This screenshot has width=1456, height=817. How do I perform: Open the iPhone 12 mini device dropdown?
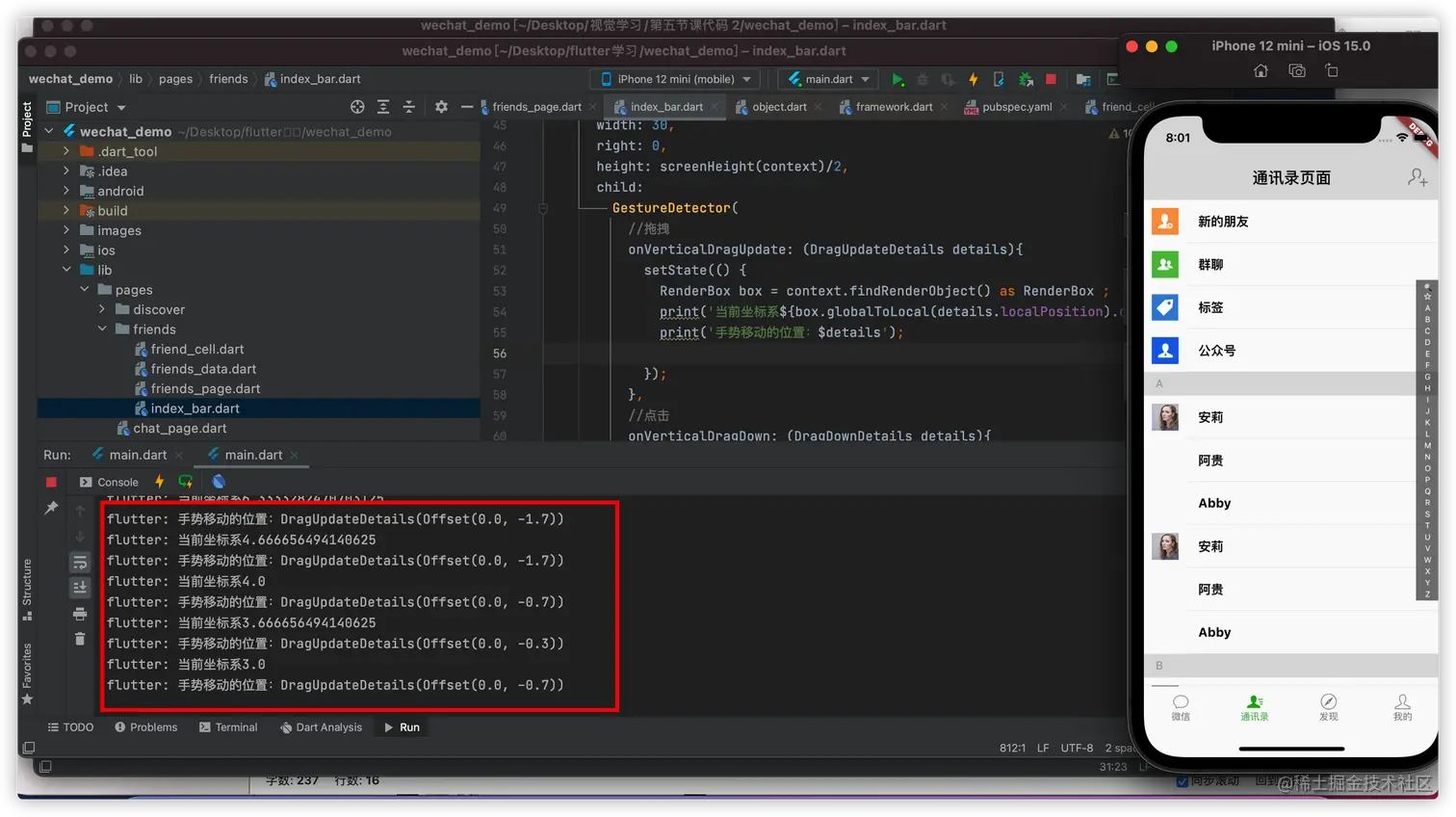678,79
